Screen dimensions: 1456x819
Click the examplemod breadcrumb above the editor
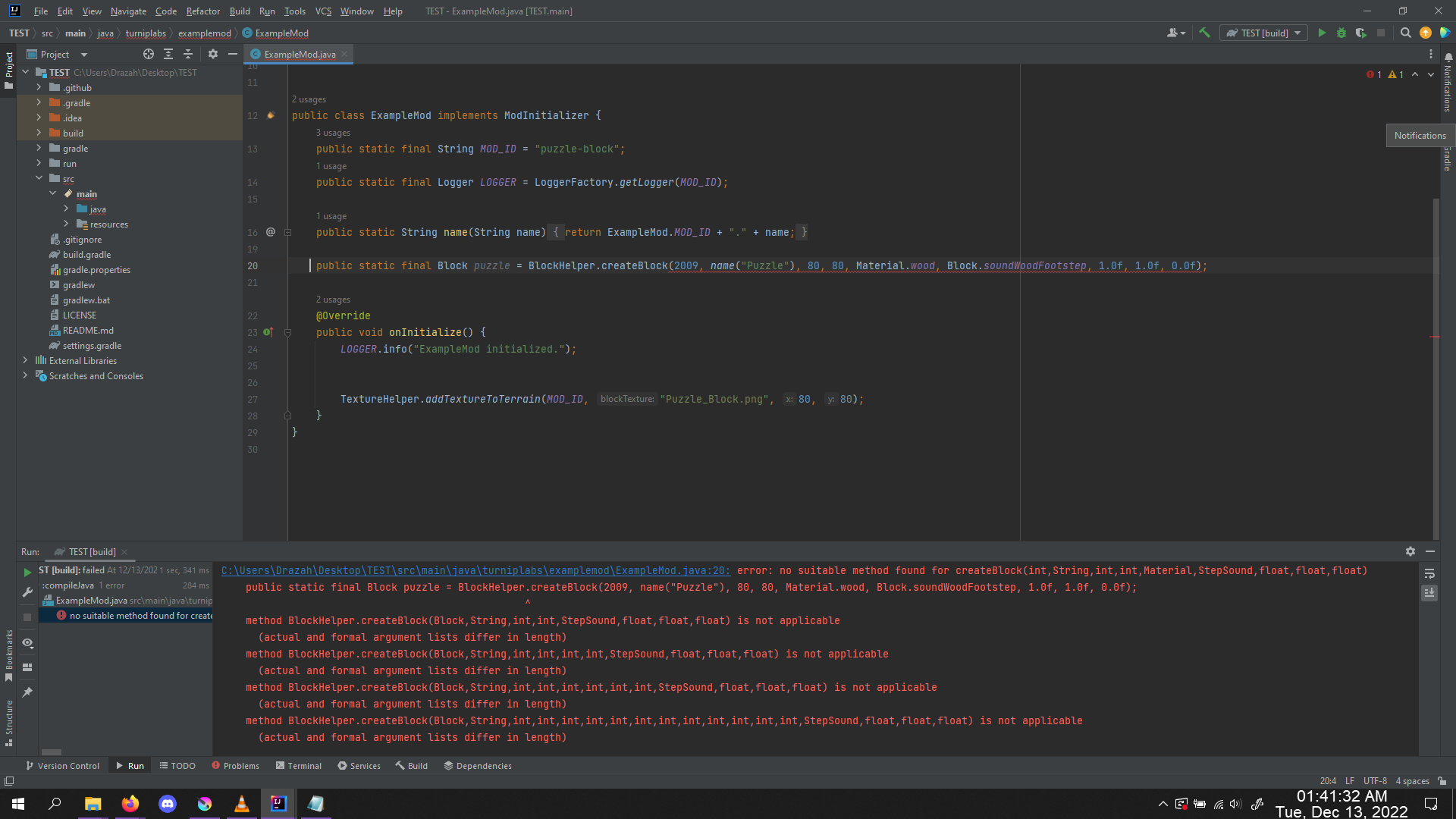pyautogui.click(x=204, y=33)
